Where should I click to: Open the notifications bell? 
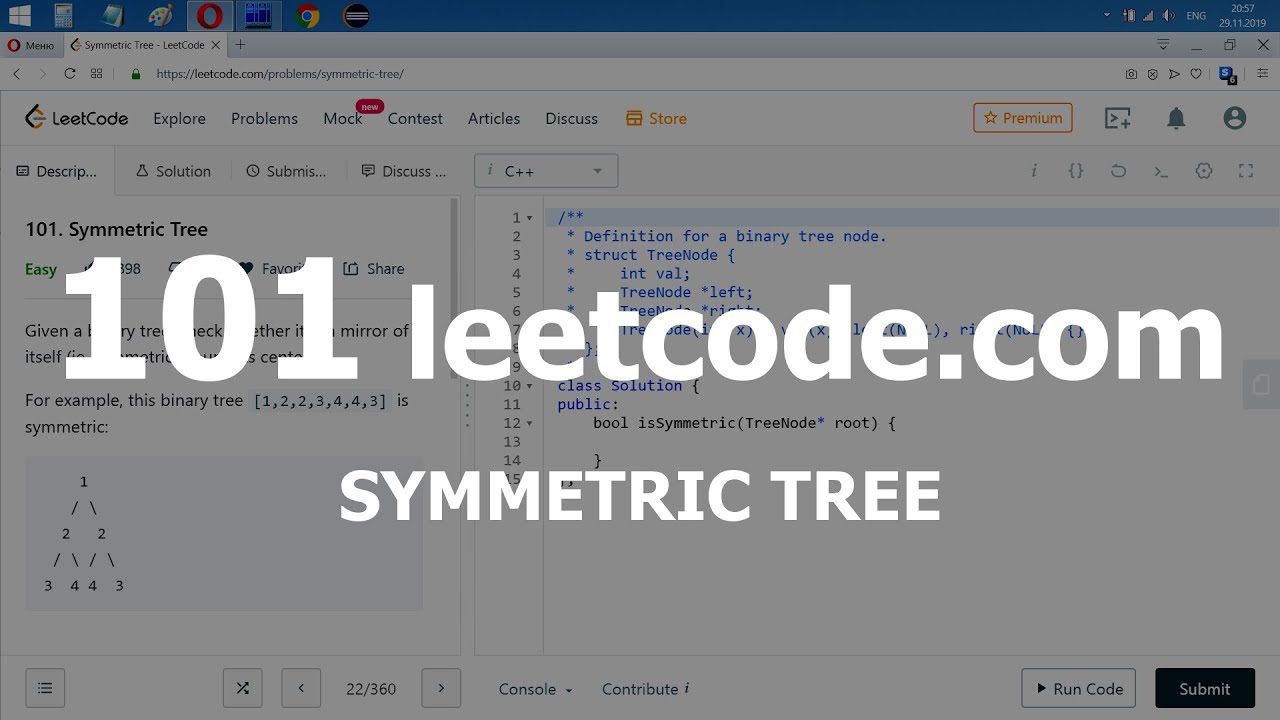(1176, 118)
